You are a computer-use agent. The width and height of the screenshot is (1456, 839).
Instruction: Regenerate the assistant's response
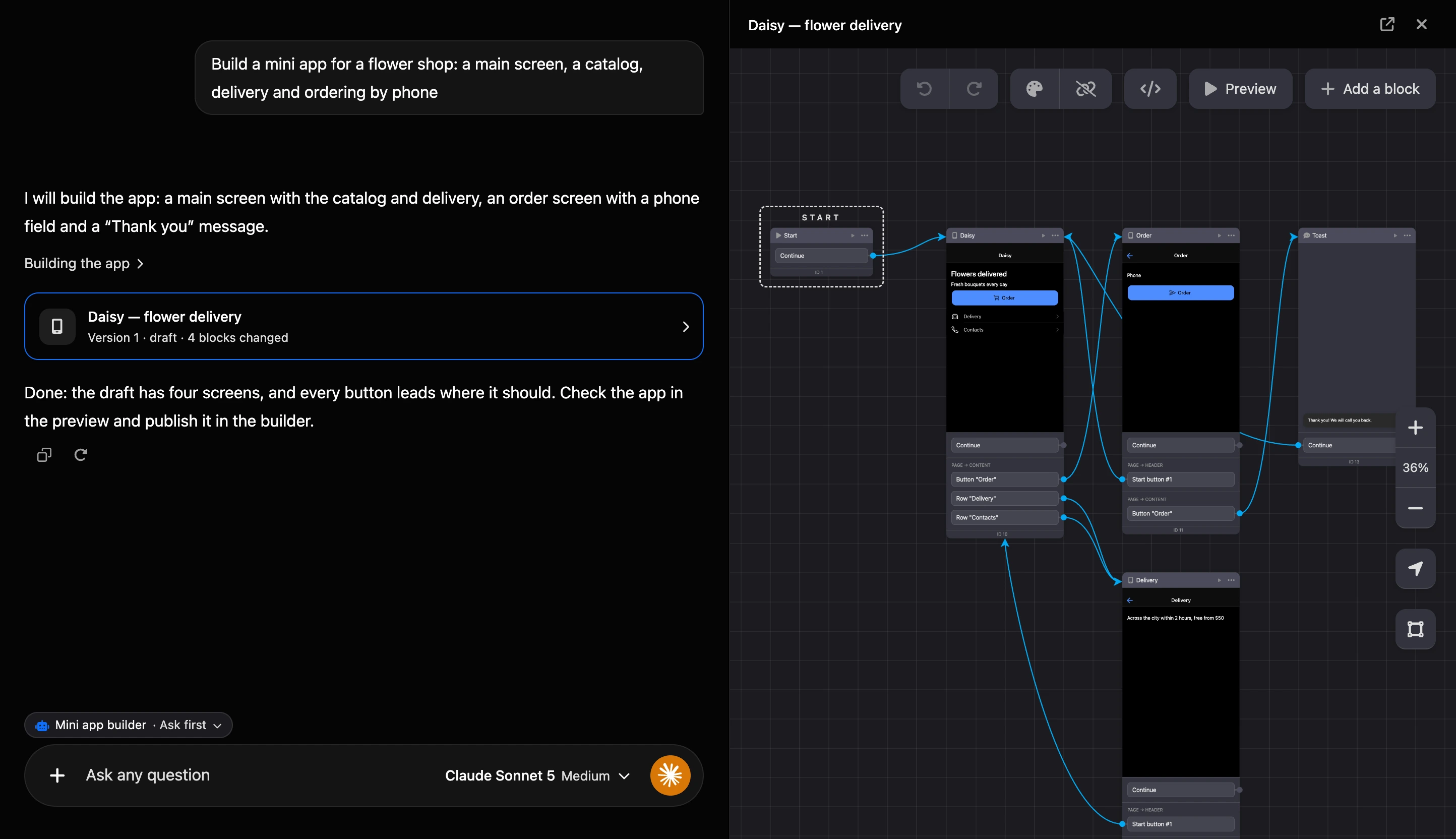click(x=81, y=455)
